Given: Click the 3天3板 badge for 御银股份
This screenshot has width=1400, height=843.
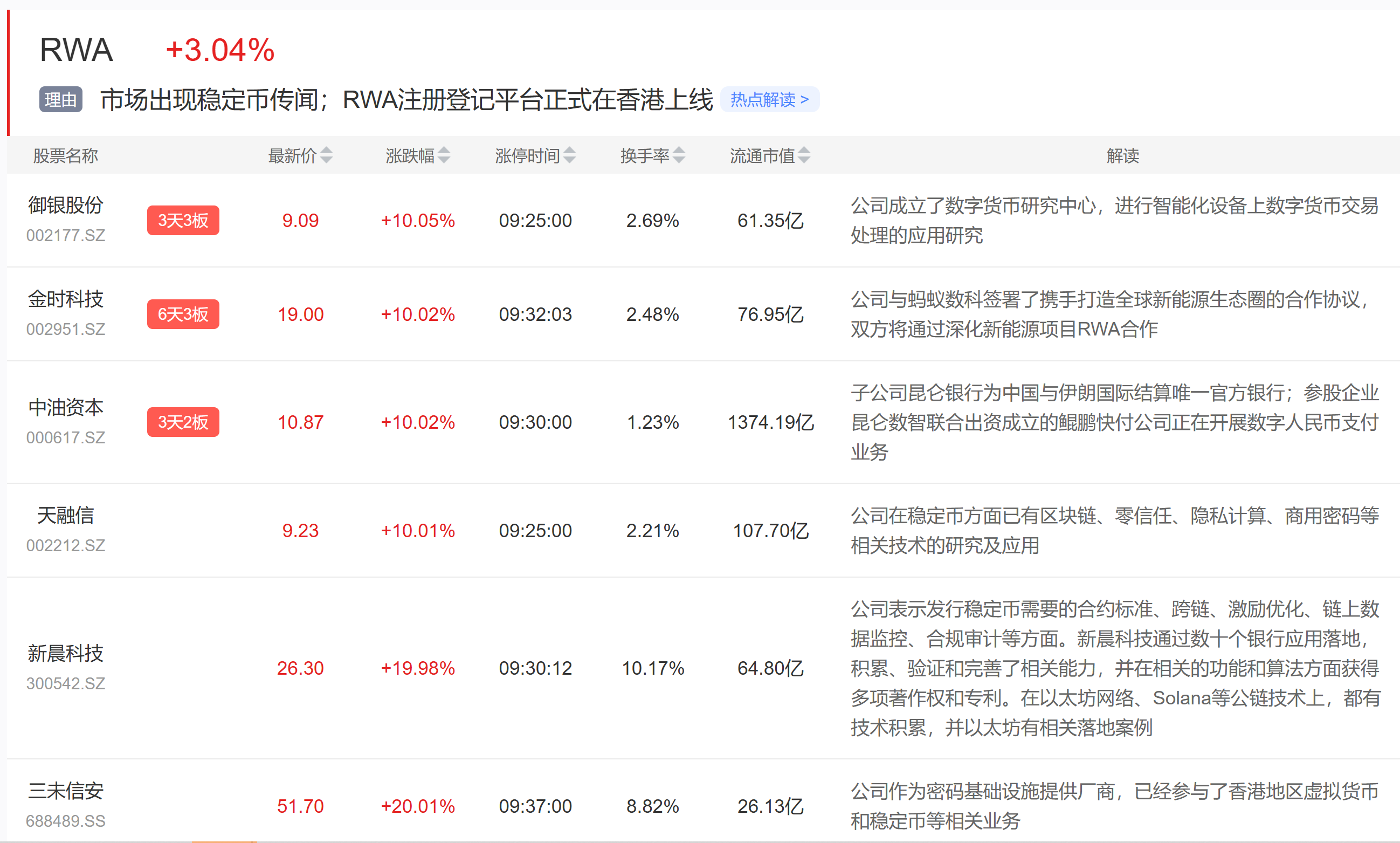Looking at the screenshot, I should [x=183, y=221].
